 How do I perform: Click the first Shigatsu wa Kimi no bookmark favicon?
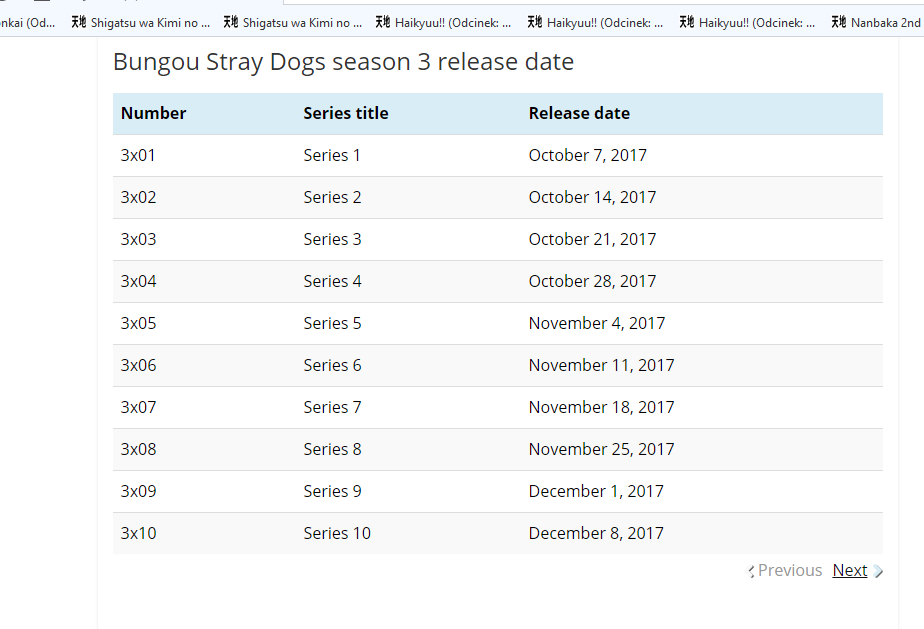78,22
